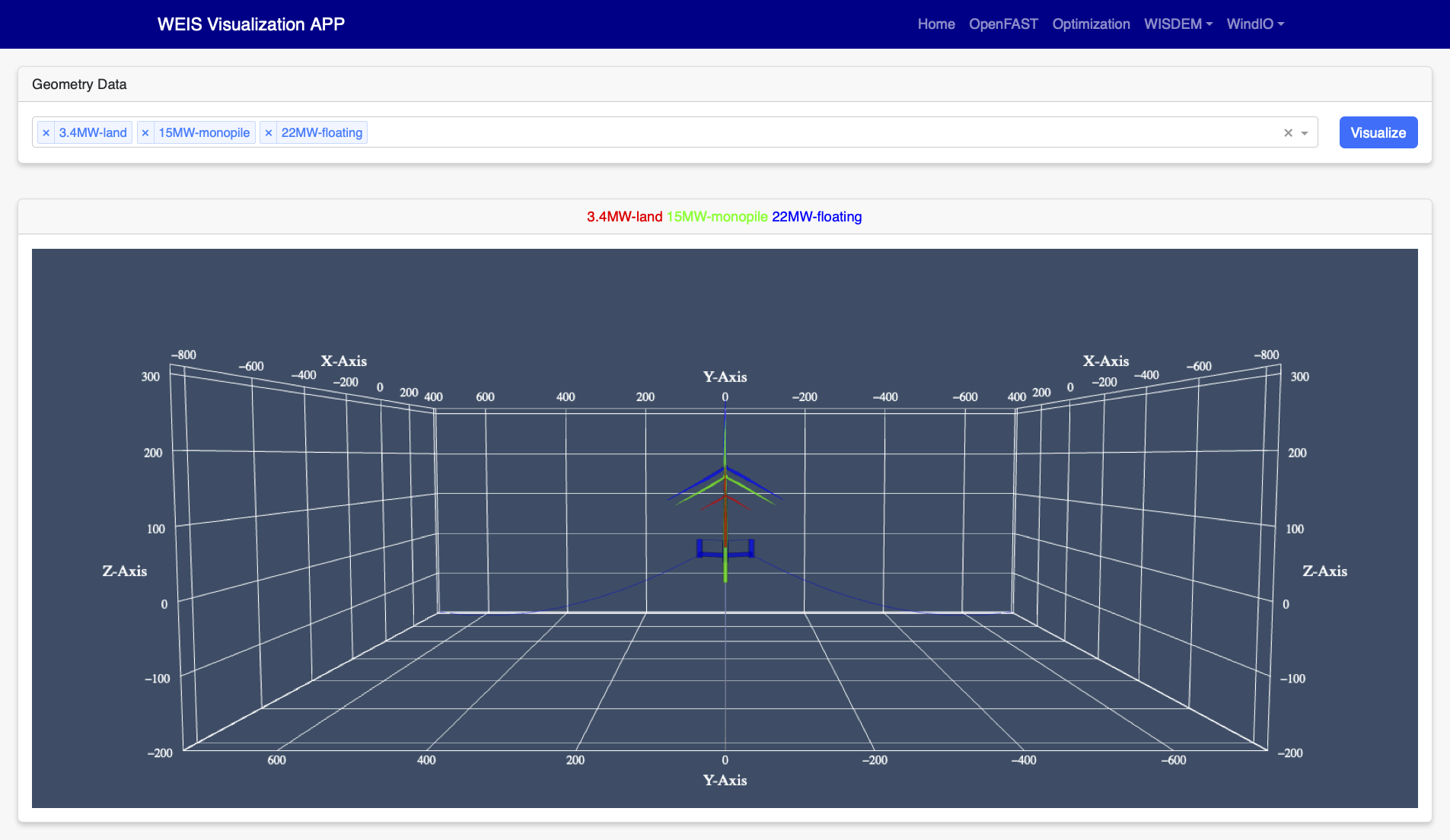The image size is (1450, 840).
Task: Open the OpenFAST page
Action: pyautogui.click(x=1003, y=24)
